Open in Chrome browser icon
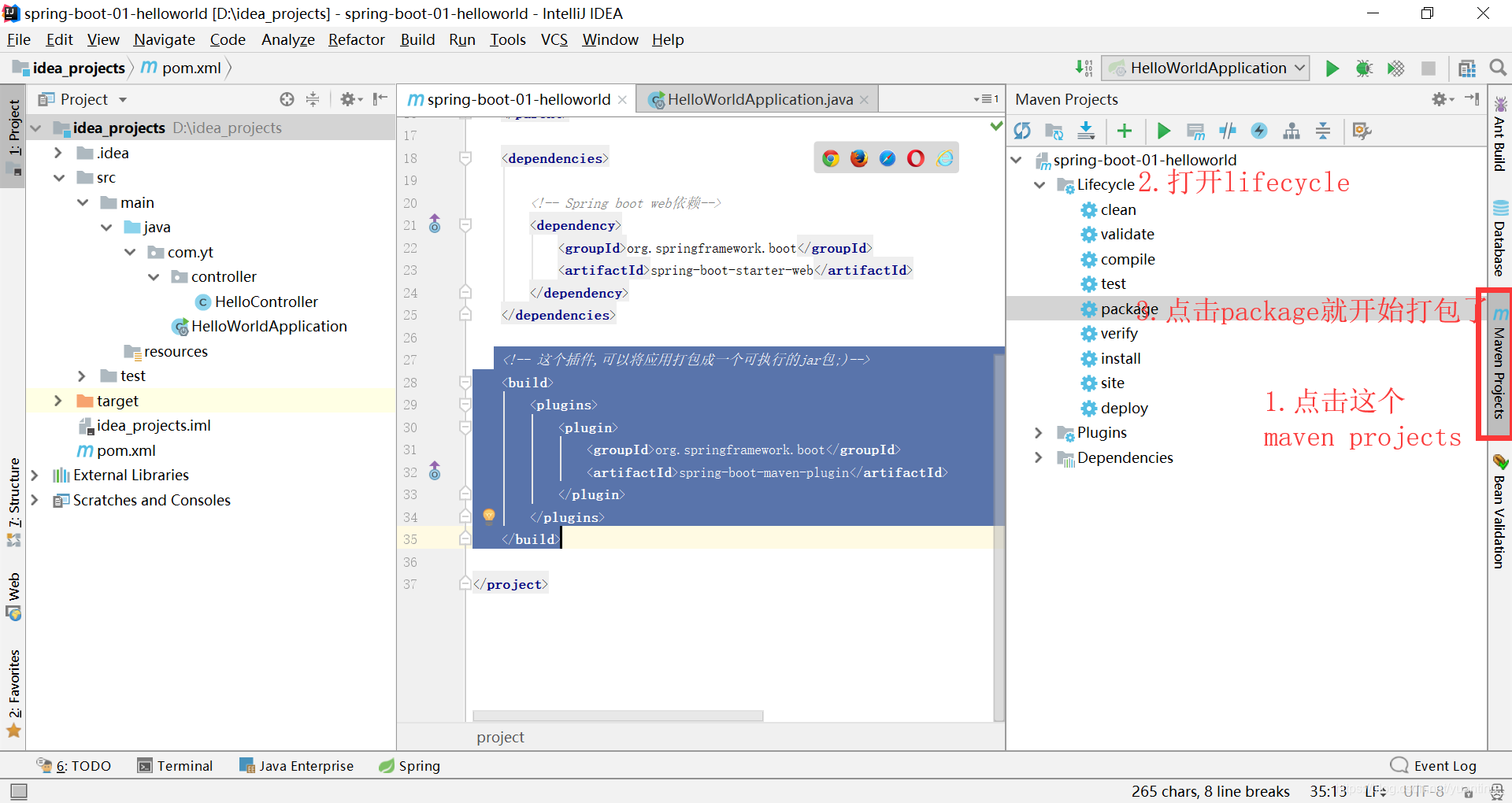The width and height of the screenshot is (1512, 803). (x=830, y=158)
